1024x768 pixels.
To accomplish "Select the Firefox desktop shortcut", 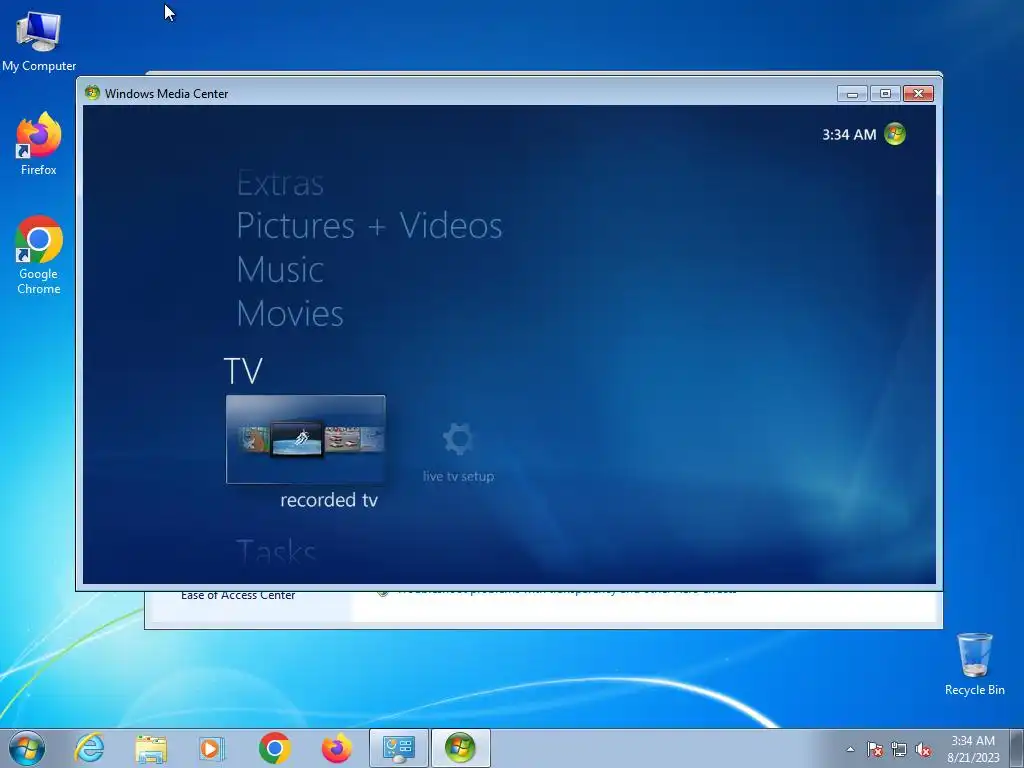I will click(39, 144).
